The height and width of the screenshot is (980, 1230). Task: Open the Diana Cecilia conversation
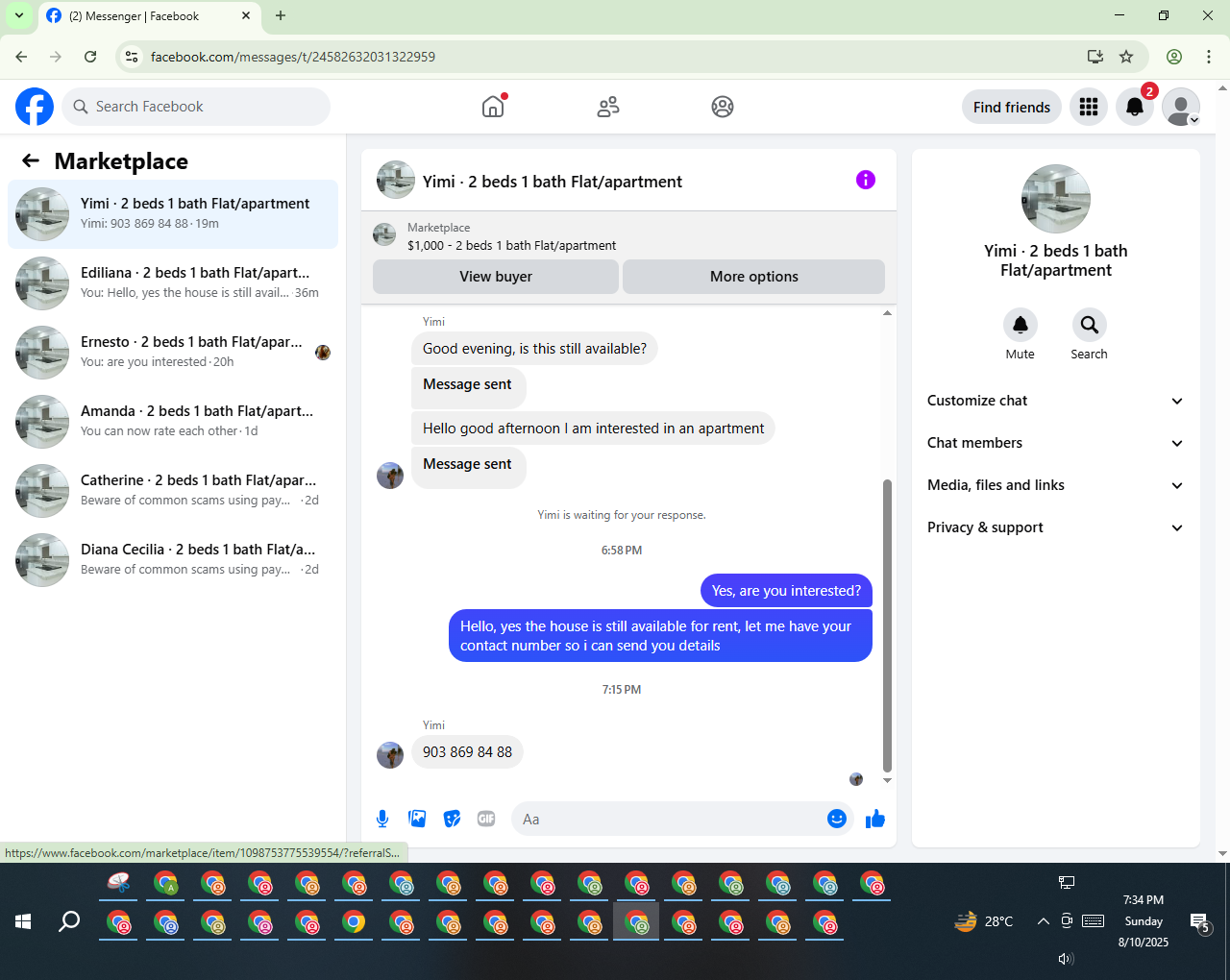point(173,560)
